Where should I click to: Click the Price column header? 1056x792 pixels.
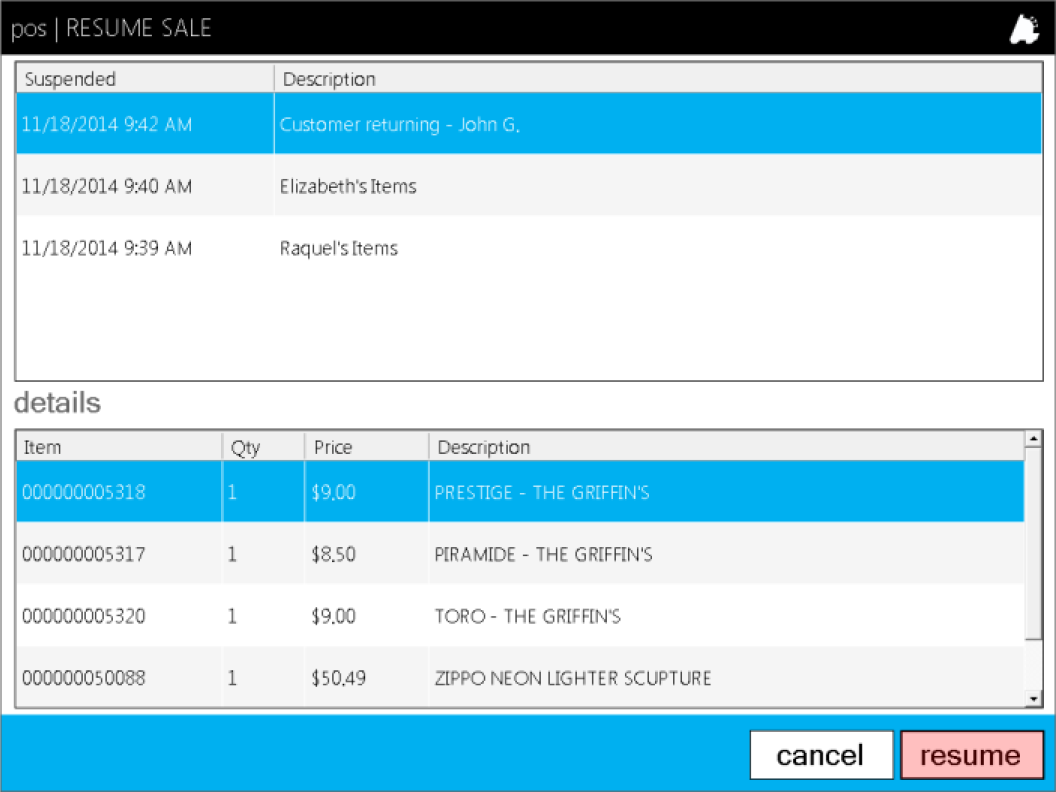click(366, 447)
